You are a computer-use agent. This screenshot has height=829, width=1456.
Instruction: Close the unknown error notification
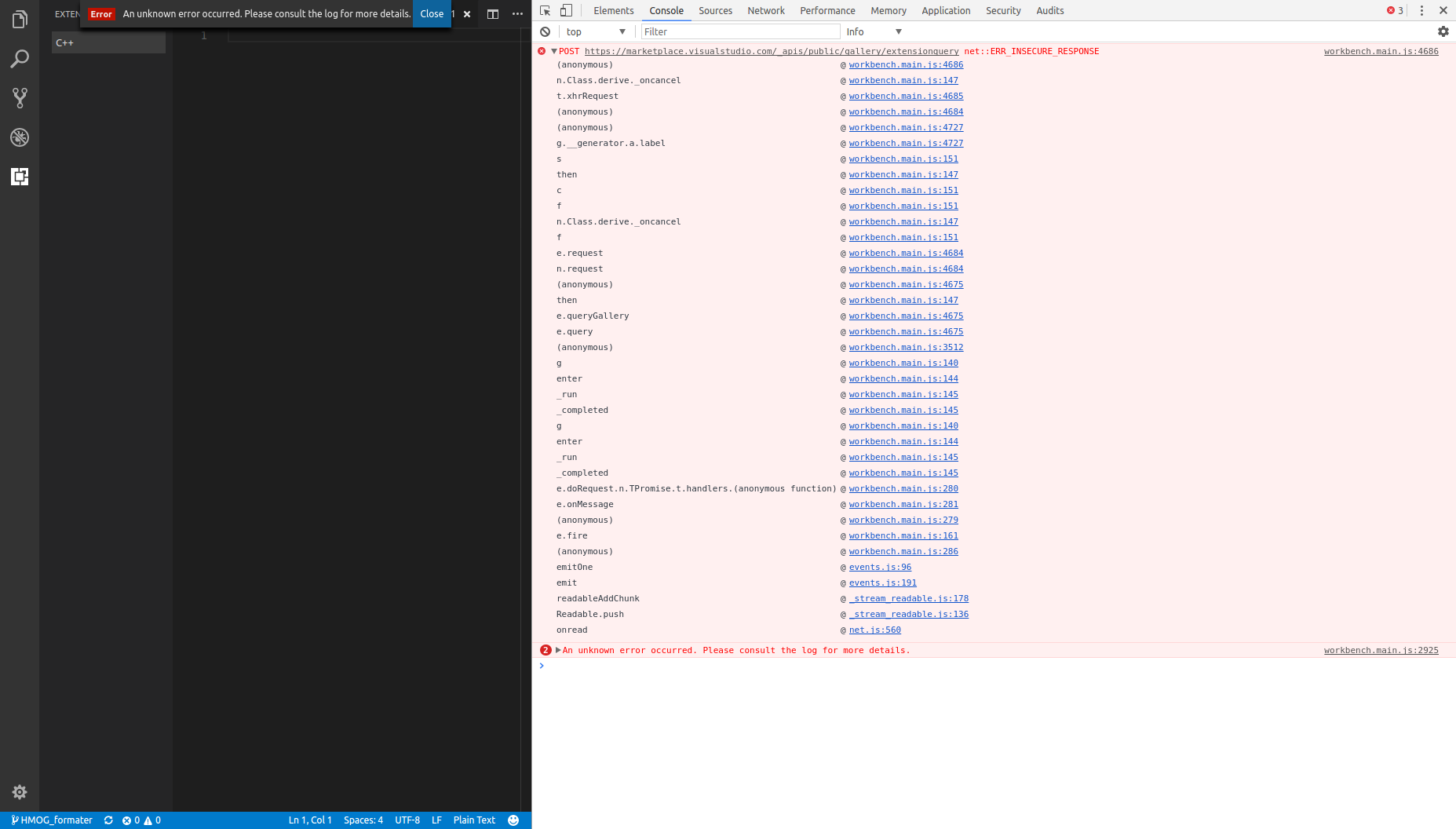click(432, 13)
